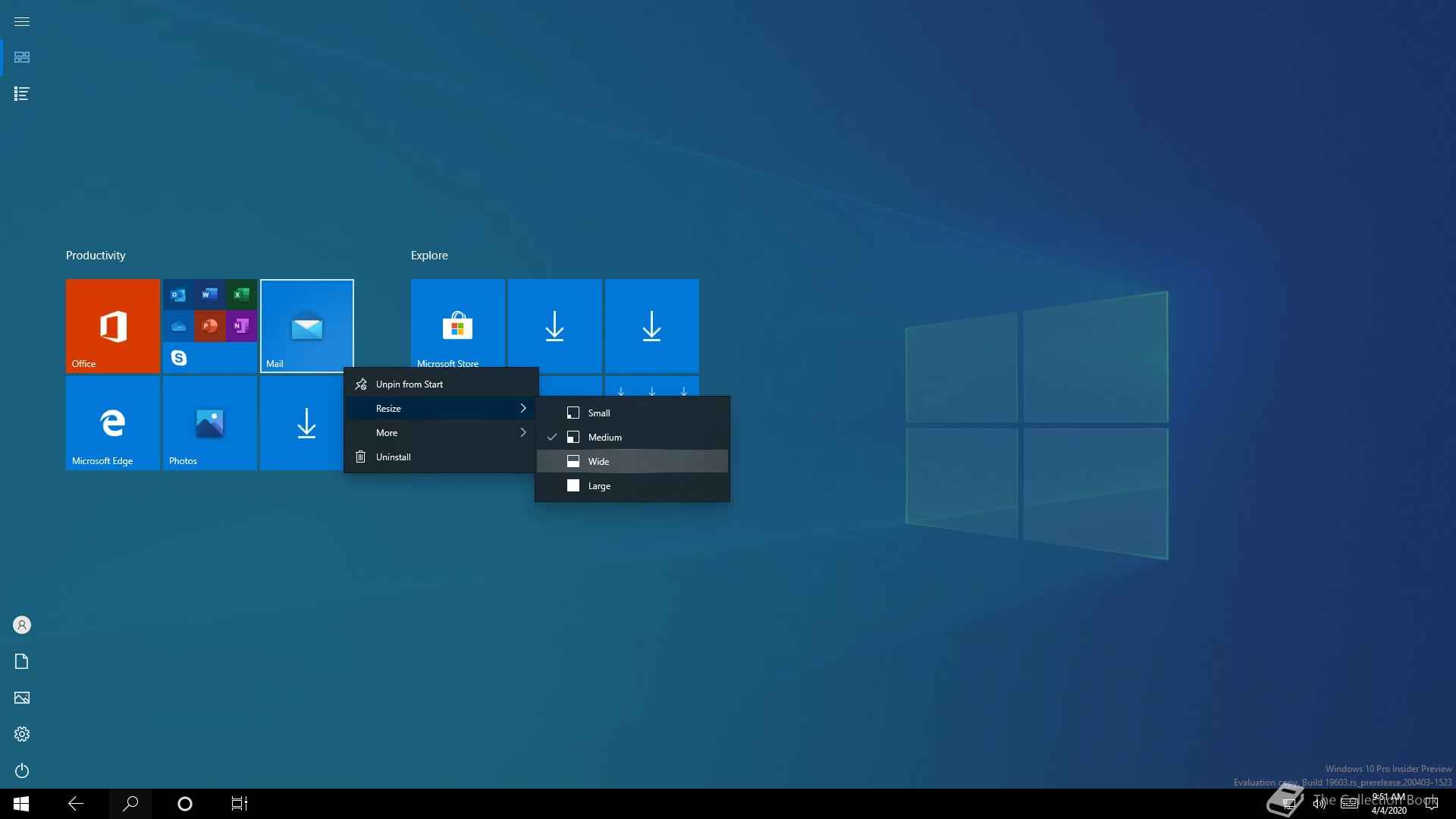Open the Microsoft Store tile
This screenshot has width=1456, height=819.
(x=458, y=326)
